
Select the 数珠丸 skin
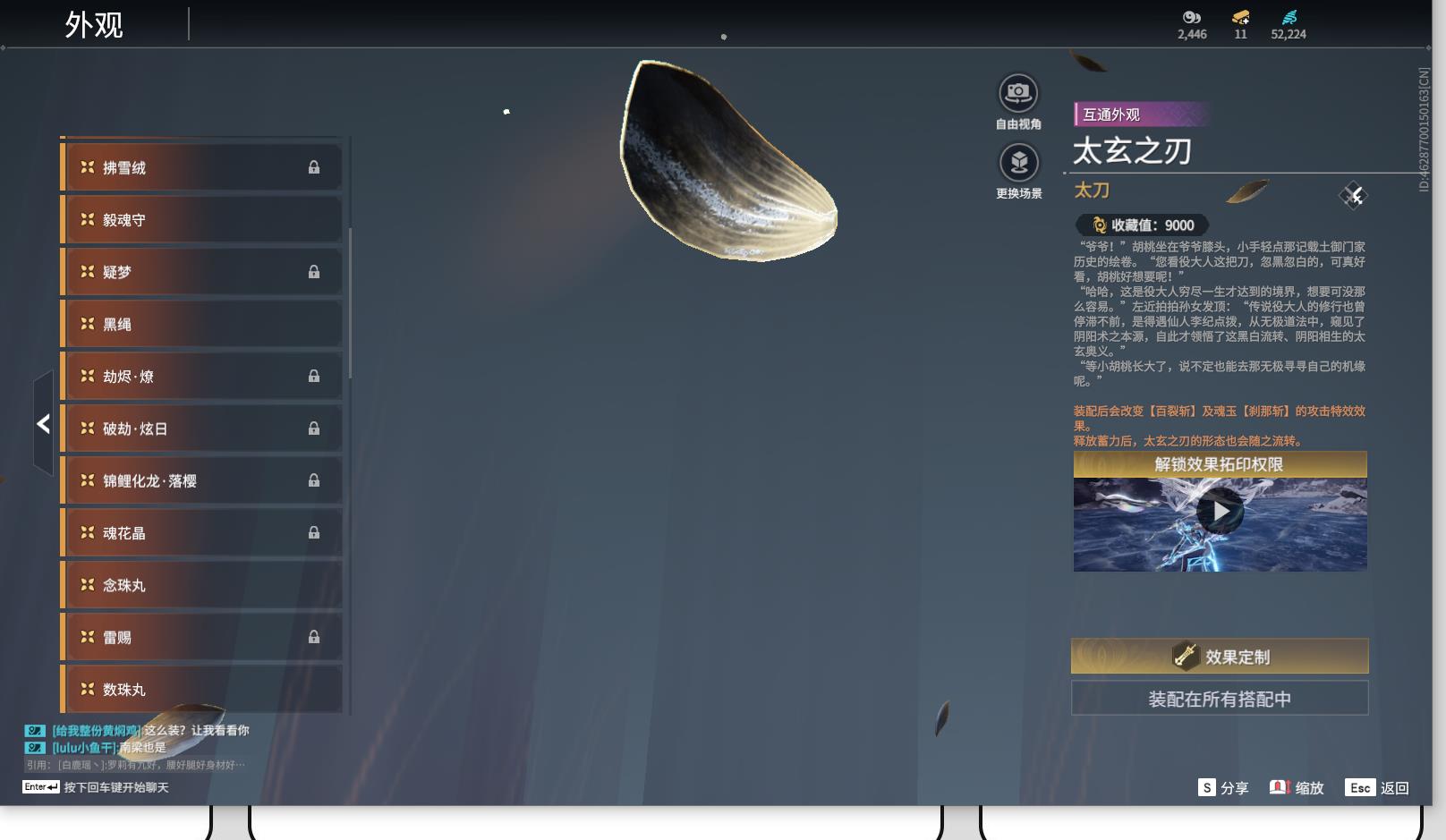tap(201, 689)
